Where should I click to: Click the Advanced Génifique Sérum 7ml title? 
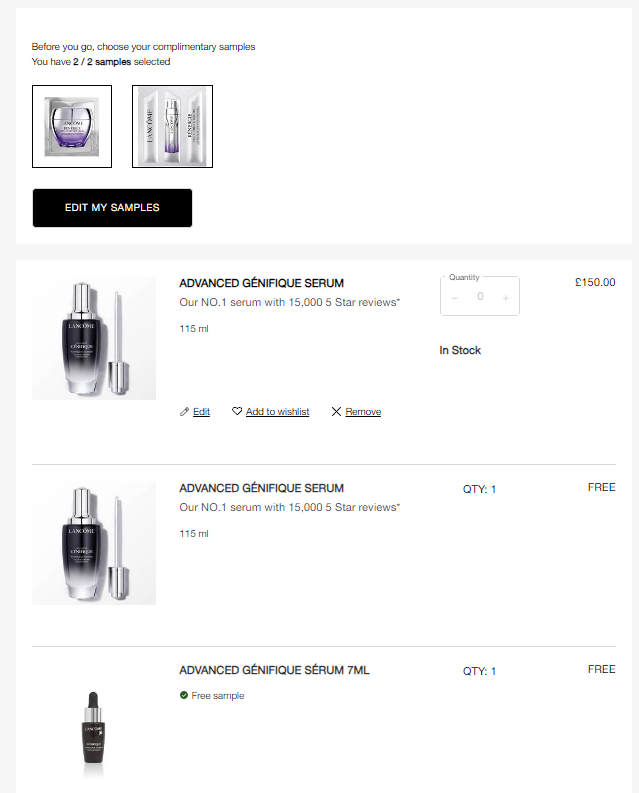pos(274,670)
